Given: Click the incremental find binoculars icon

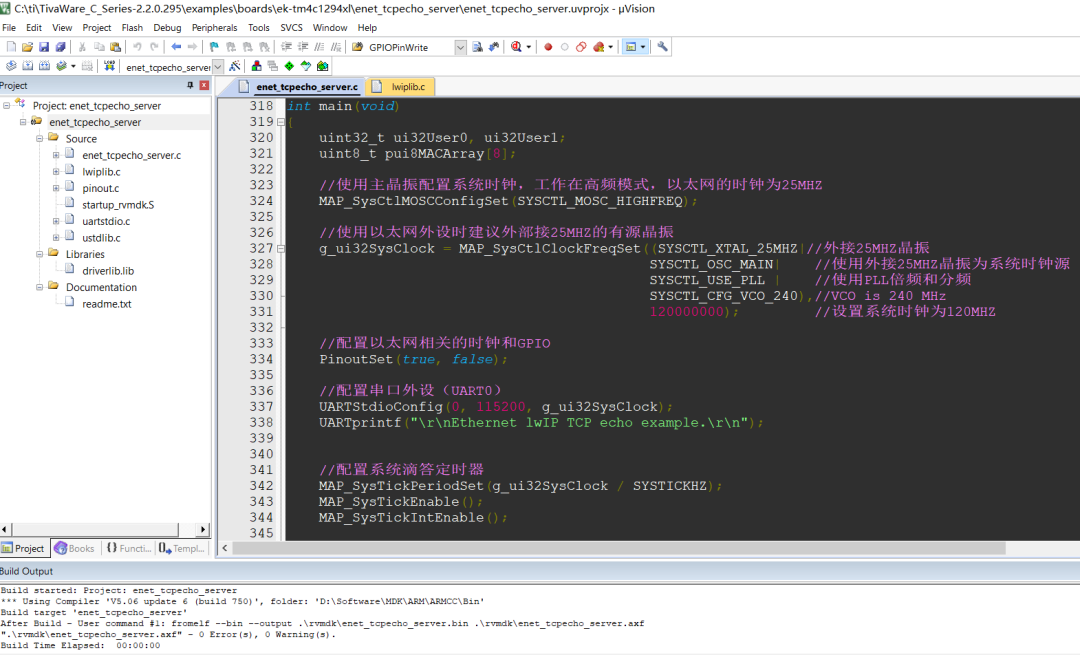Looking at the screenshot, I should [x=494, y=47].
